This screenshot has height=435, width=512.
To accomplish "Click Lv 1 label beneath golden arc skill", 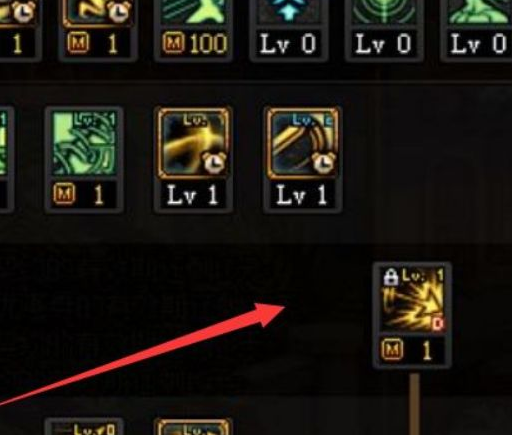I will click(303, 195).
